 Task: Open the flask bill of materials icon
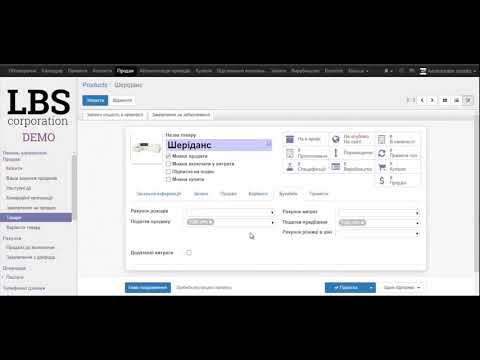[x=290, y=167]
